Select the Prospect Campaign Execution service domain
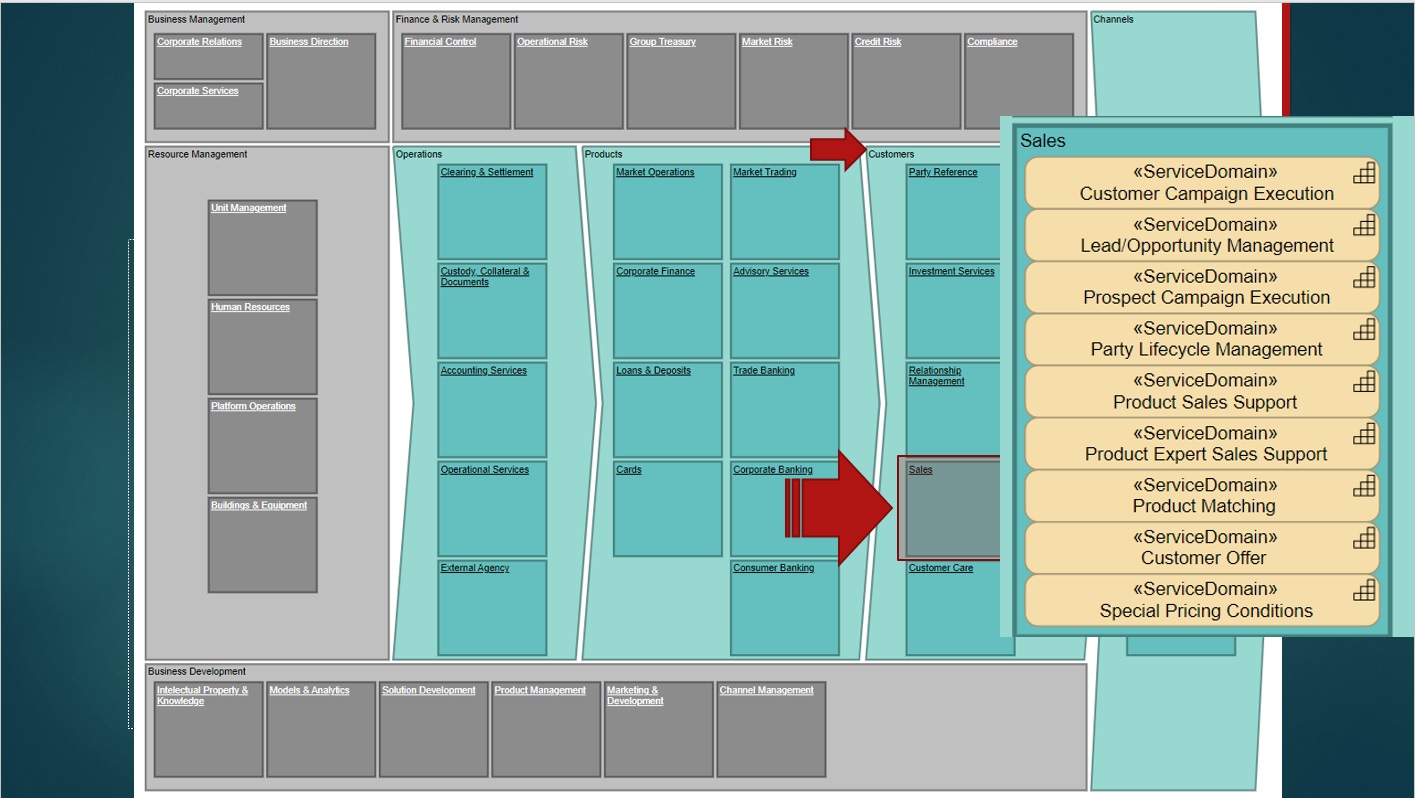 pos(1202,287)
